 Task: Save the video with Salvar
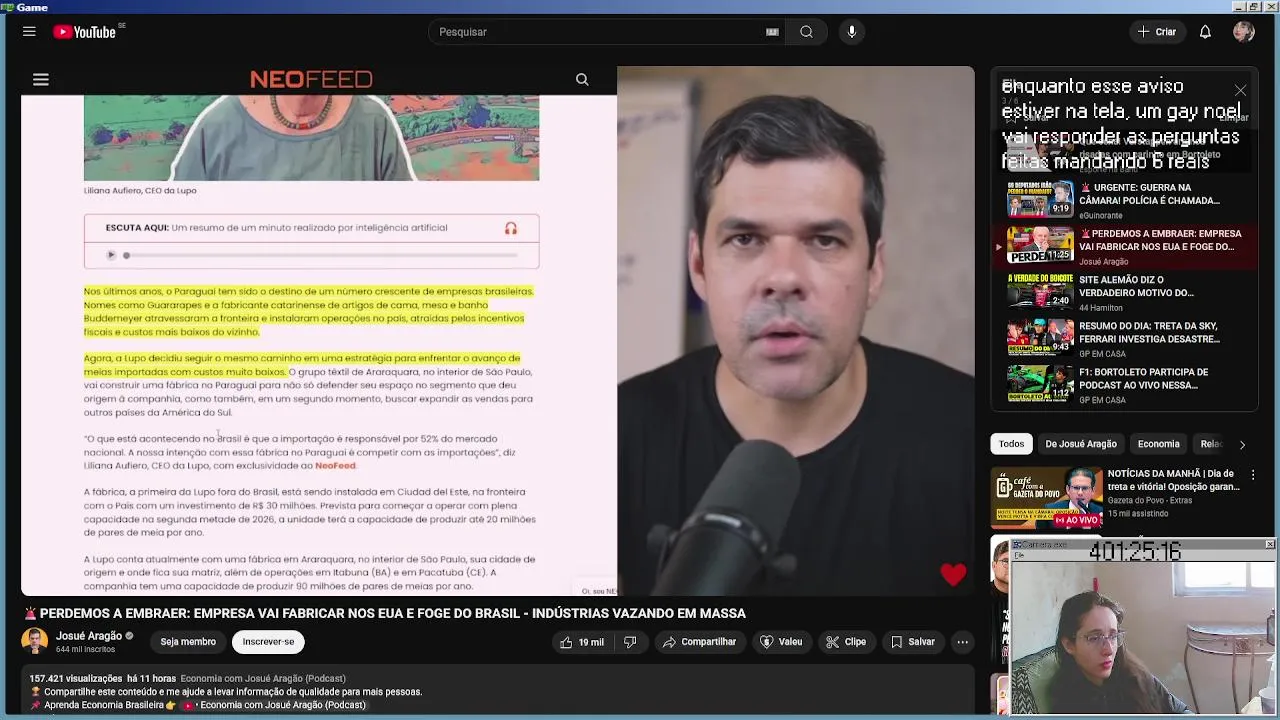913,642
